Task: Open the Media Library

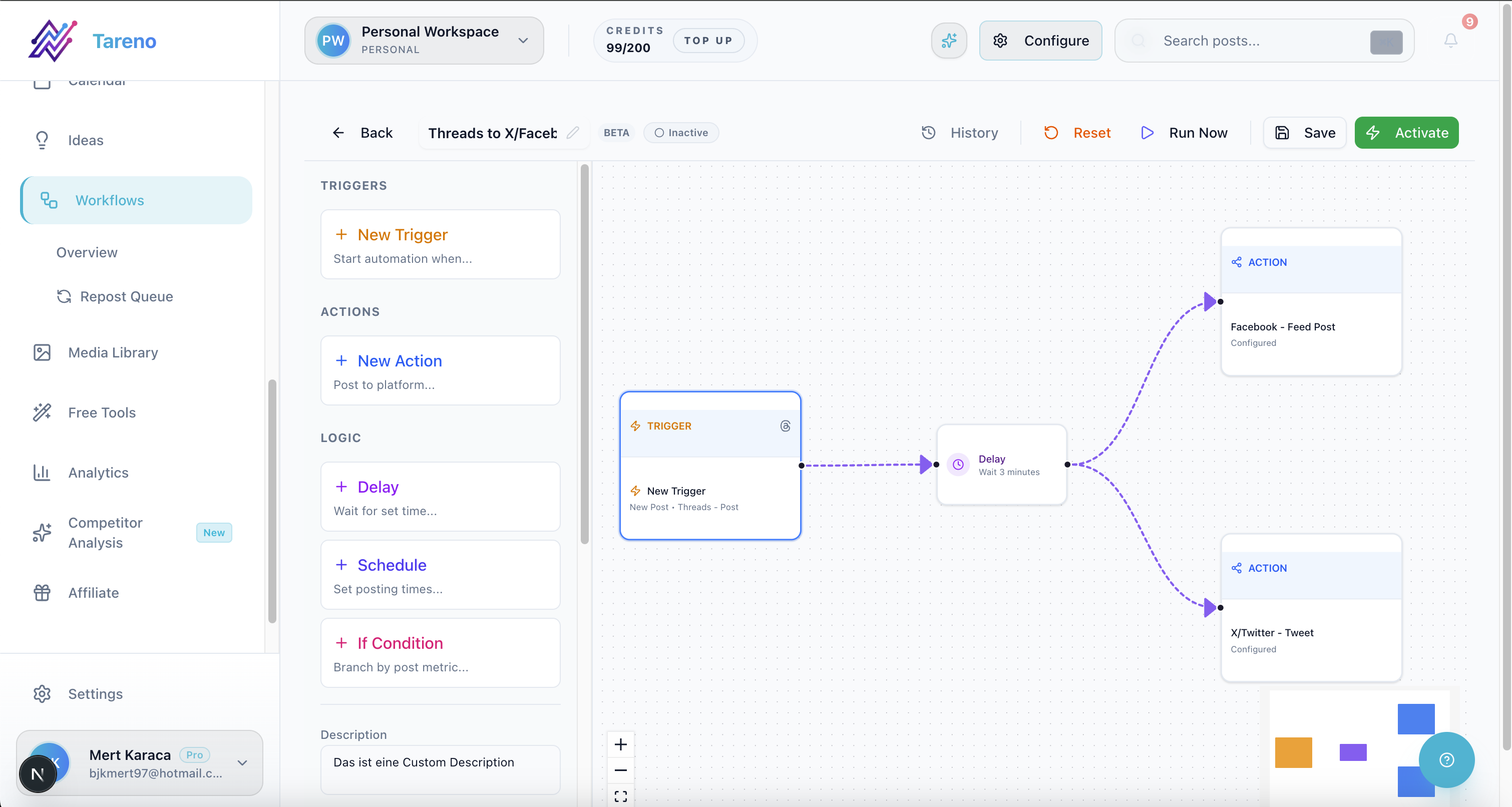Action: click(x=136, y=353)
